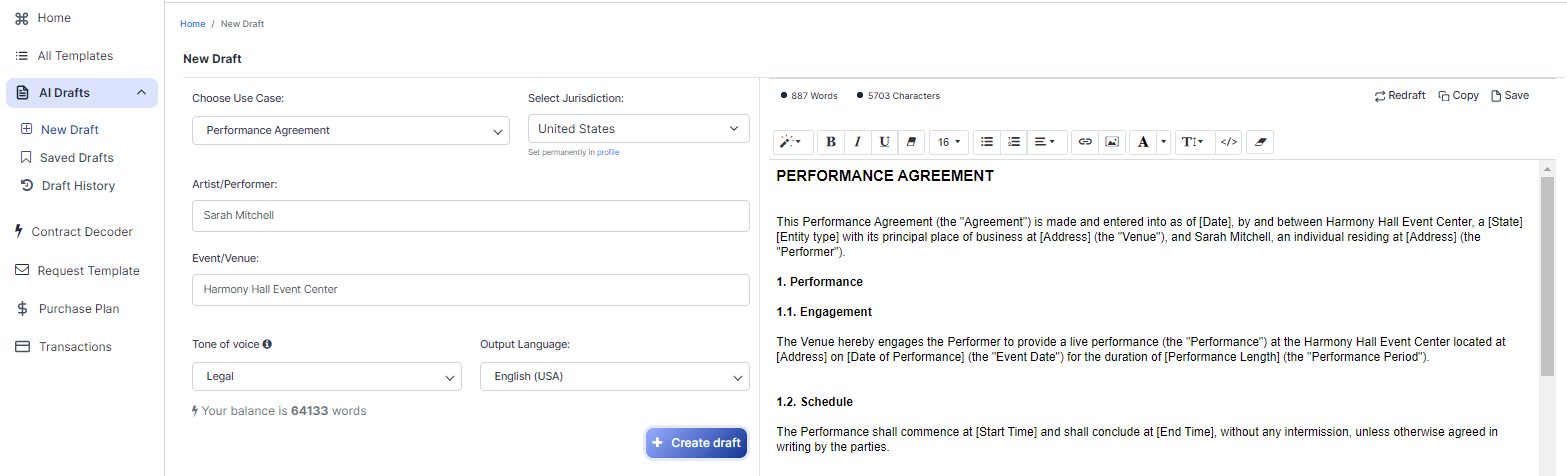Insert a bulleted unordered list

pyautogui.click(x=987, y=142)
